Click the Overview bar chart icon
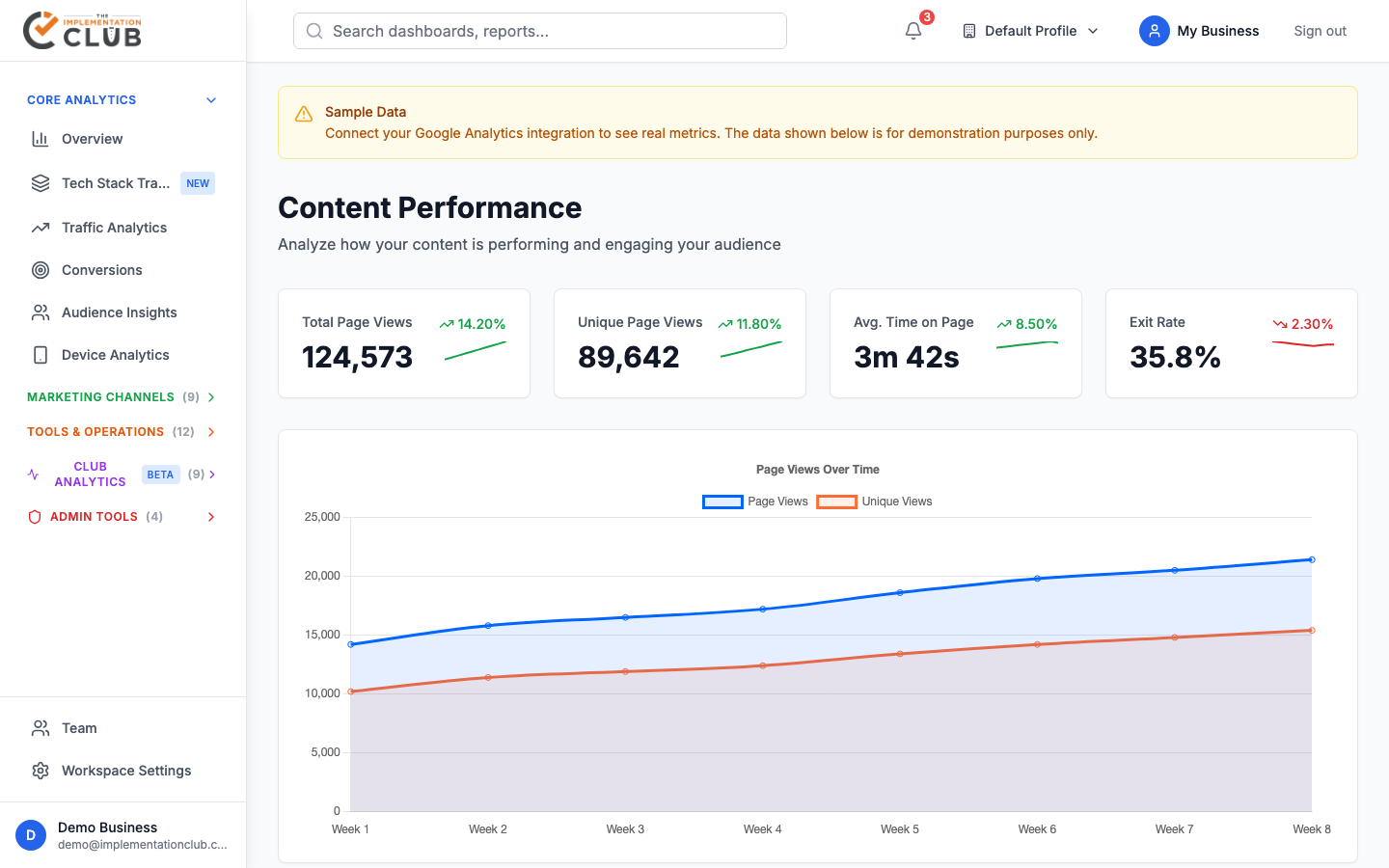 click(x=41, y=139)
